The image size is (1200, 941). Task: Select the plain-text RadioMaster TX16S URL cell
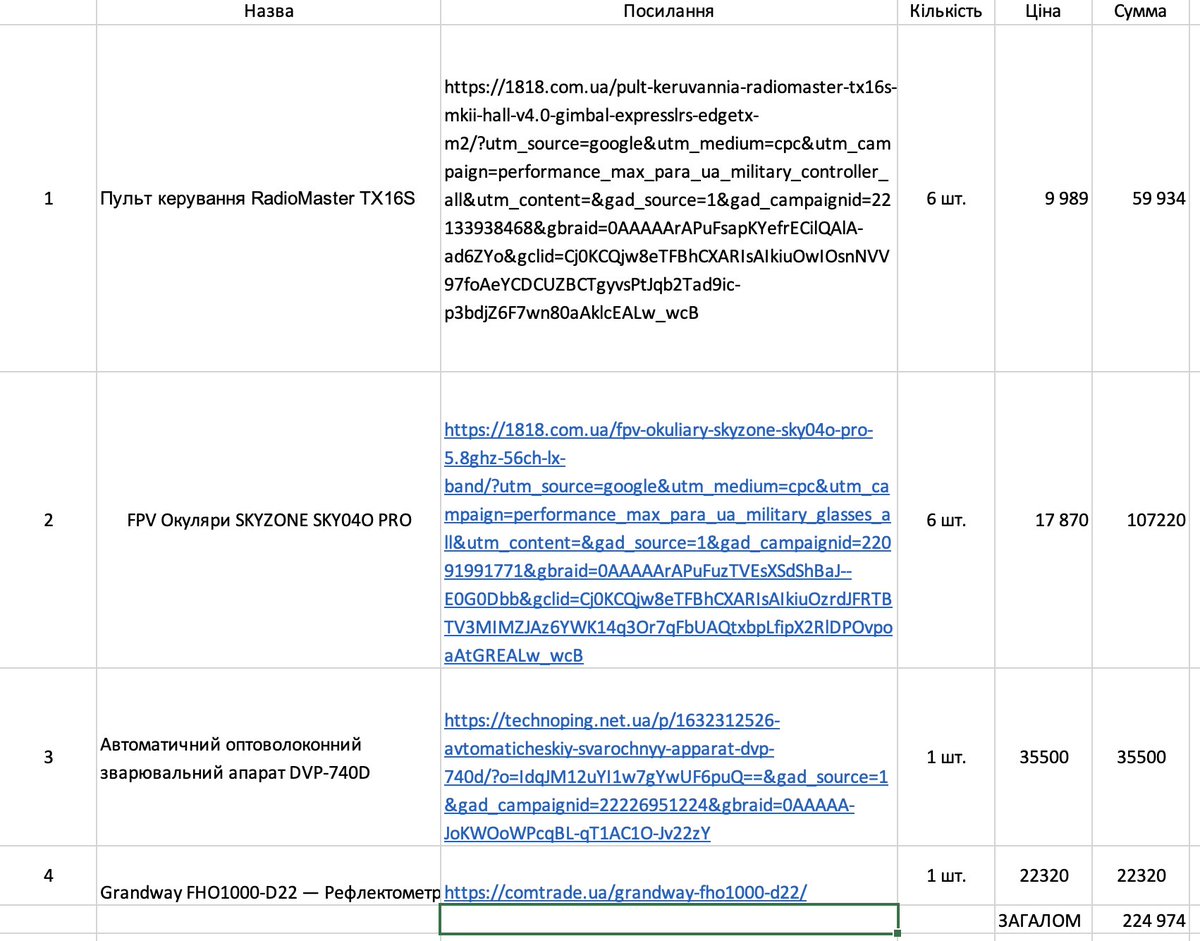(669, 198)
